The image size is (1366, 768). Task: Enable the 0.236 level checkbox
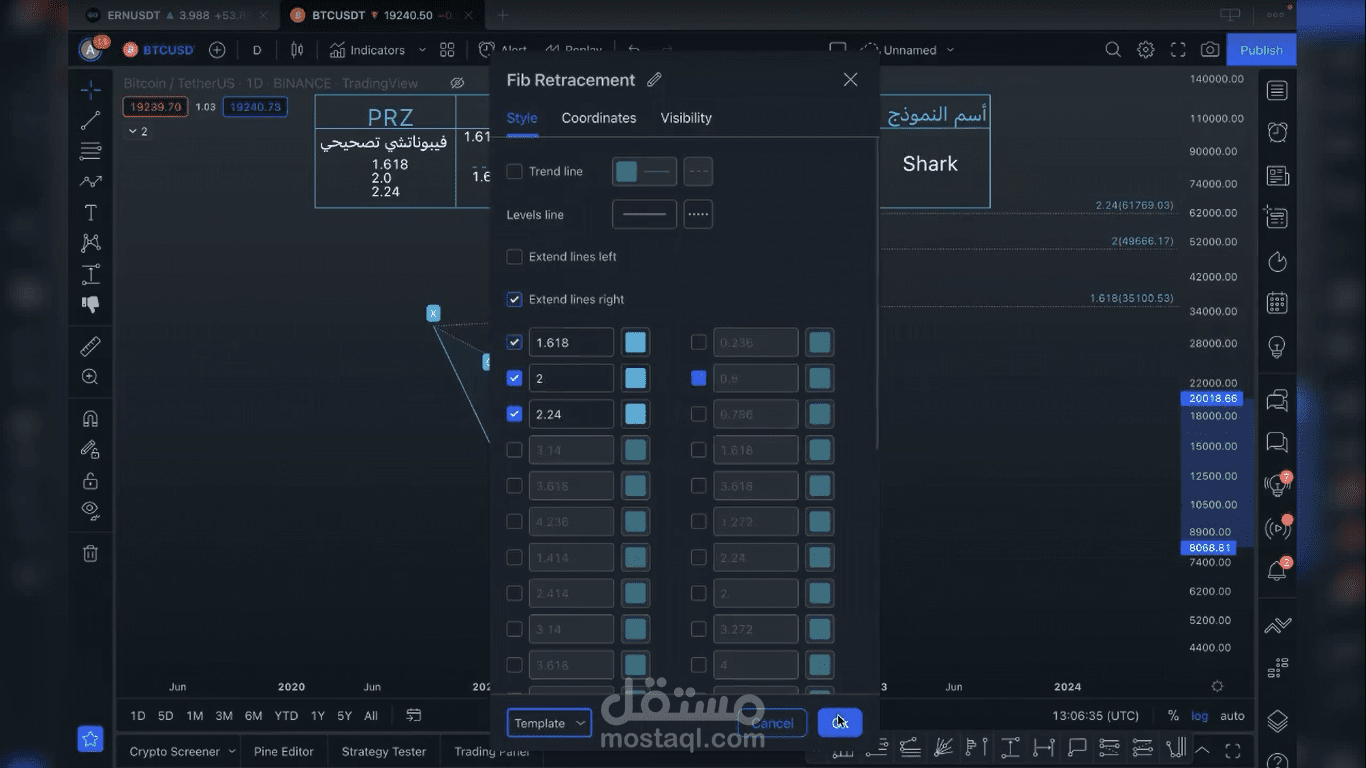(699, 342)
